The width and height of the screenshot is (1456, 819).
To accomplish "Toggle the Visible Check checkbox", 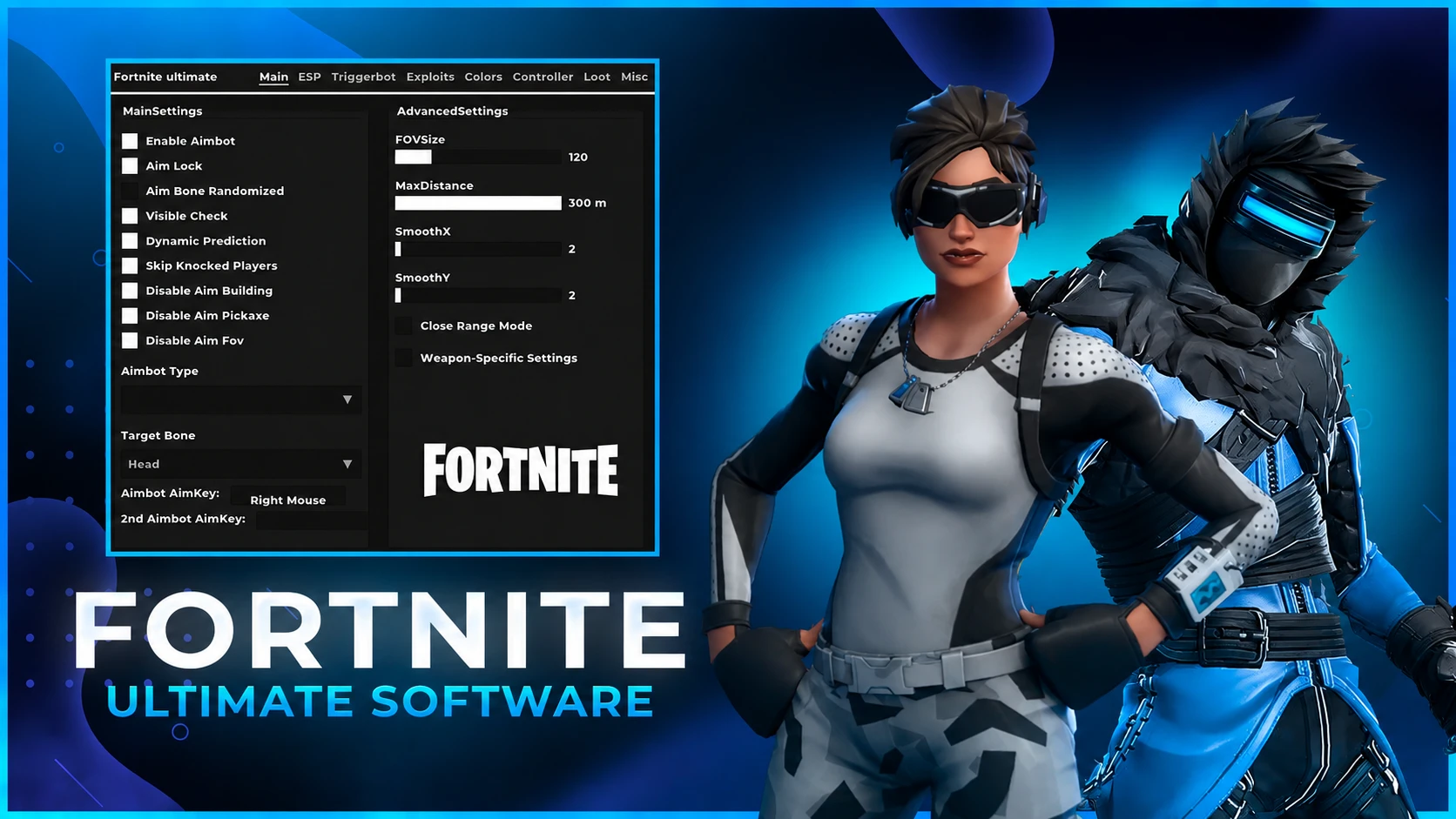I will 130,216.
